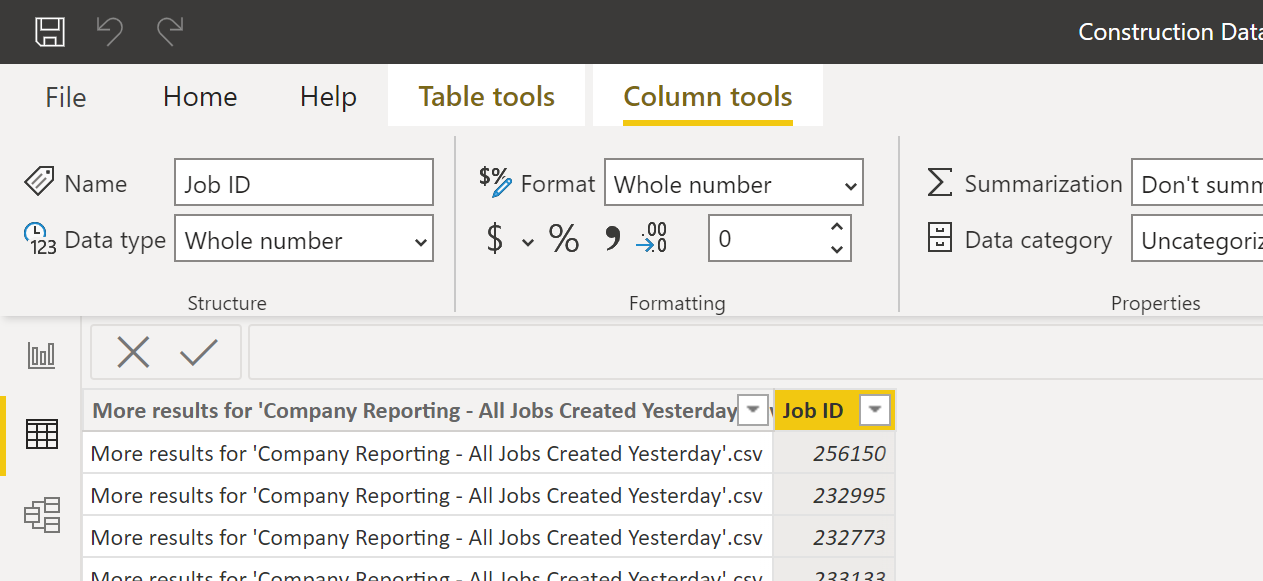Commit formula with the checkmark button

click(x=199, y=352)
